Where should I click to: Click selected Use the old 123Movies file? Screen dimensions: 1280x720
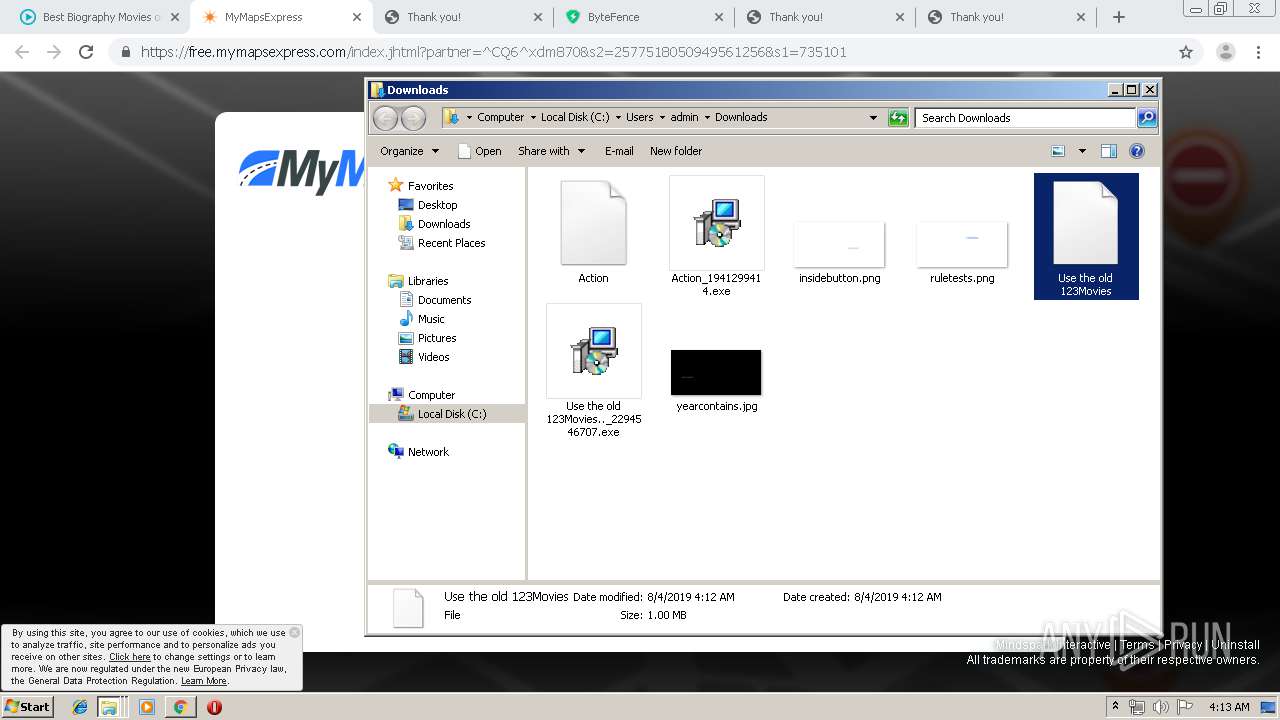[1086, 236]
